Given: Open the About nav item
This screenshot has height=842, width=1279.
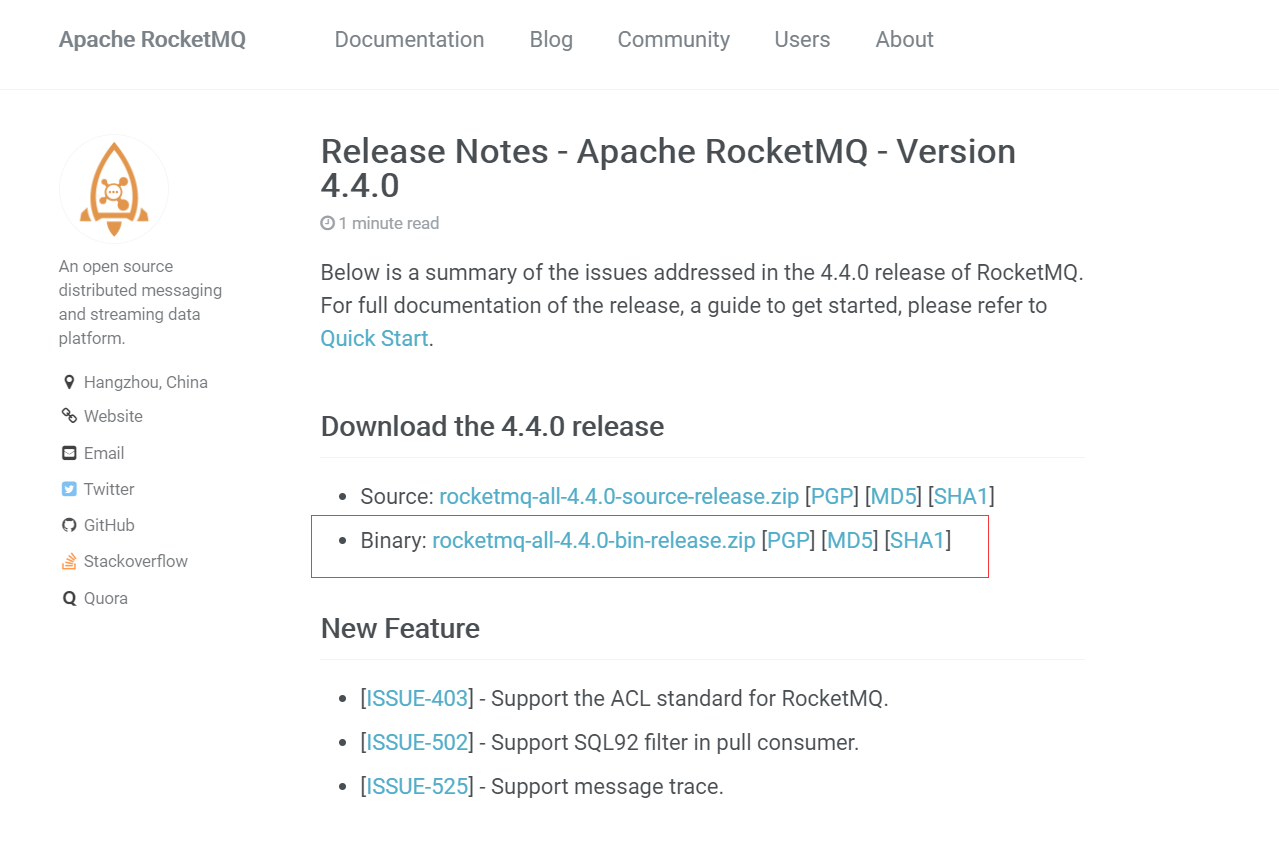Looking at the screenshot, I should click(x=904, y=39).
